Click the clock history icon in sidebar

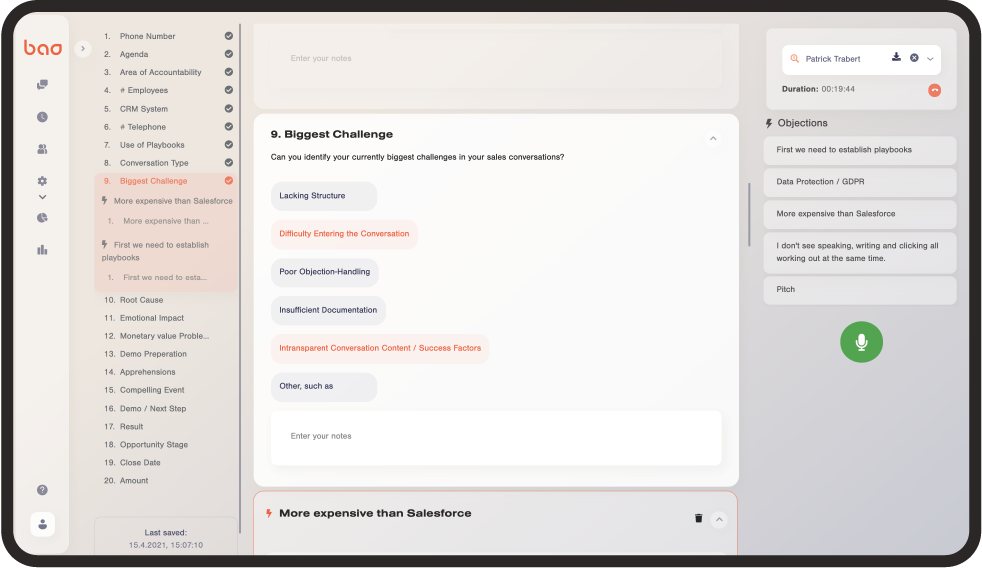(42, 117)
